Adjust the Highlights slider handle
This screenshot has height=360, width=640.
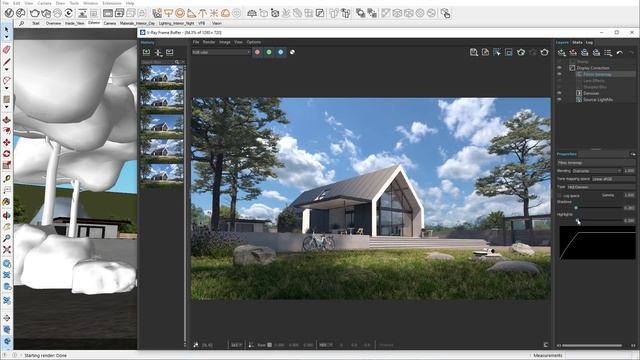[577, 220]
